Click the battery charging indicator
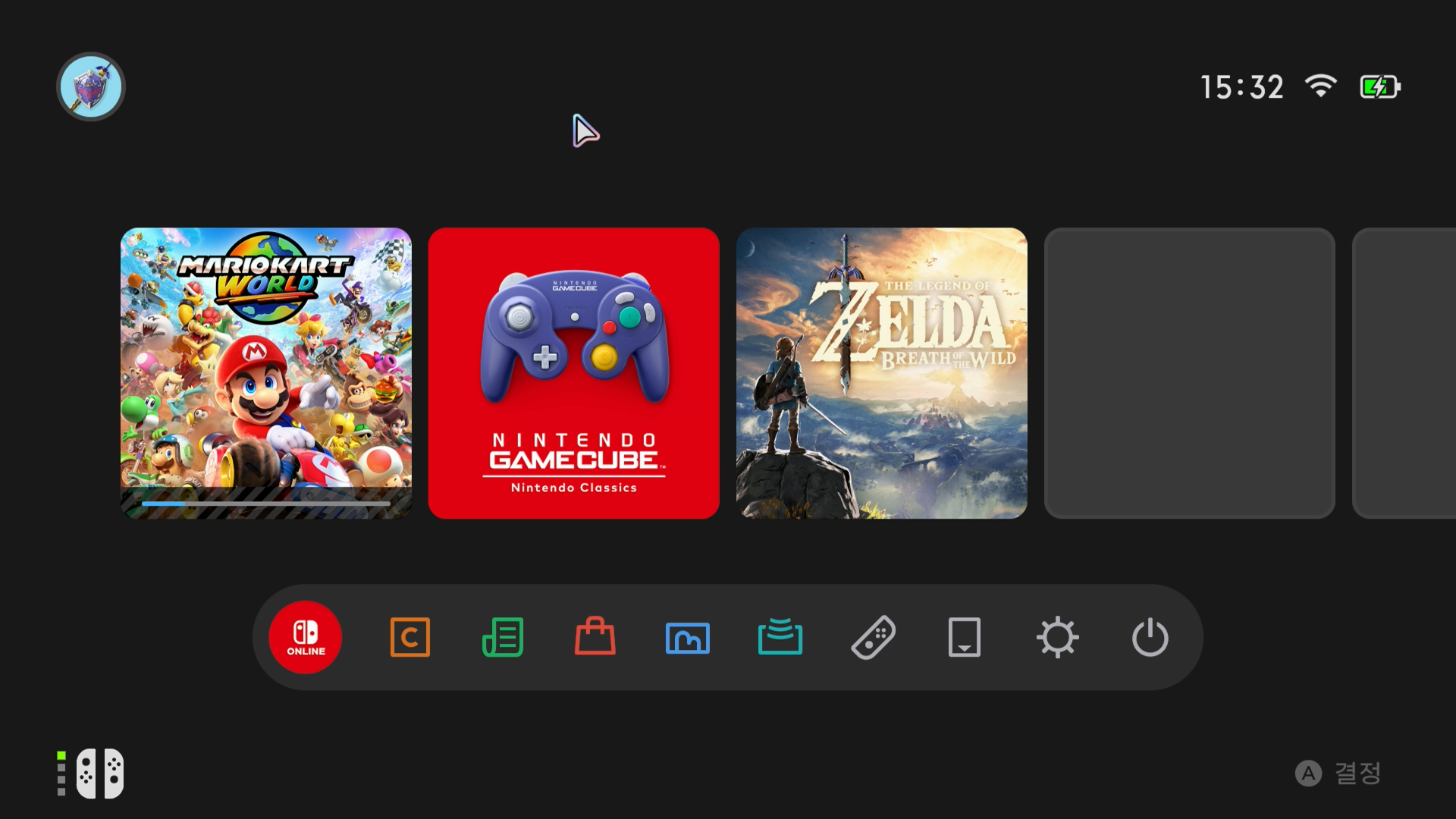The width and height of the screenshot is (1456, 819). (x=1380, y=86)
